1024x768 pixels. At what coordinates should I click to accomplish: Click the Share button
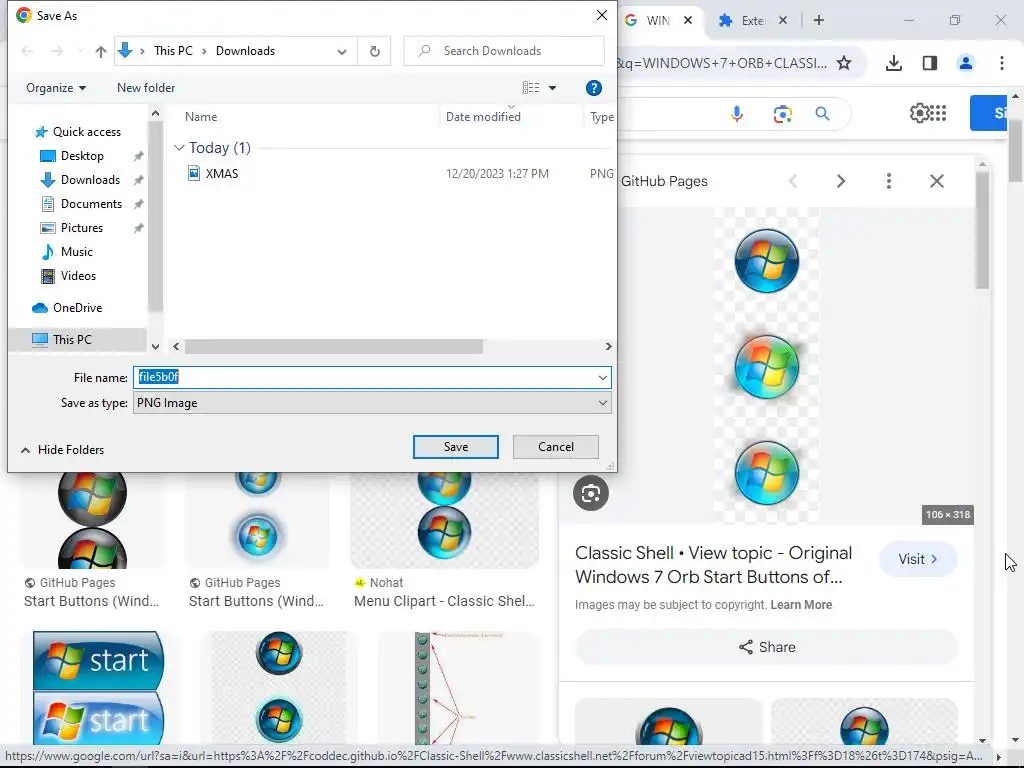click(x=766, y=647)
